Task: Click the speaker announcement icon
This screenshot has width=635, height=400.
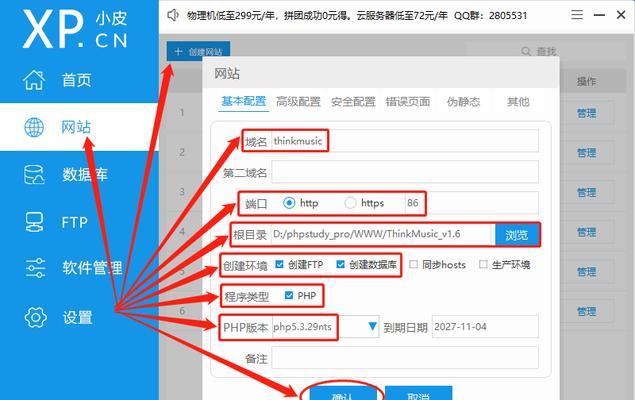Action: click(173, 15)
